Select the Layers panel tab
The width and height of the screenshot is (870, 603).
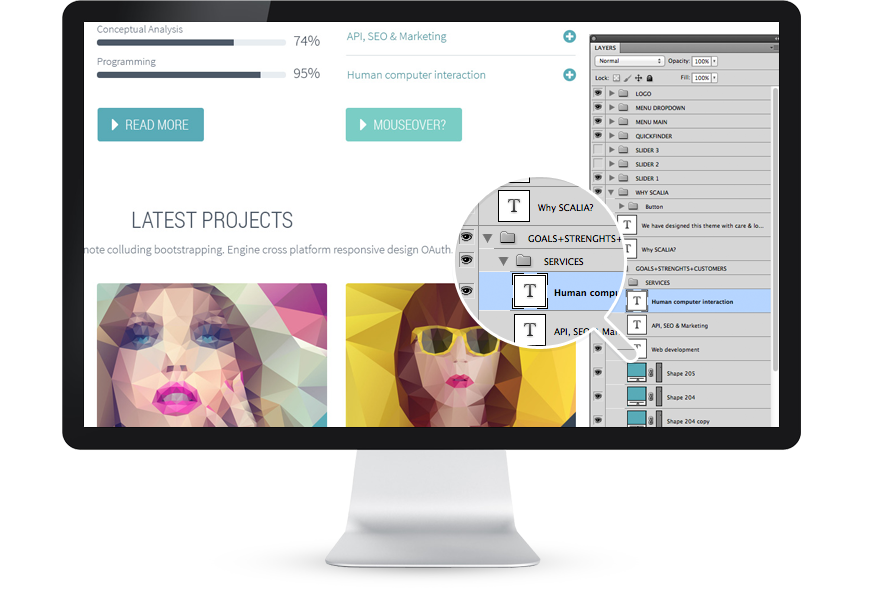[606, 47]
